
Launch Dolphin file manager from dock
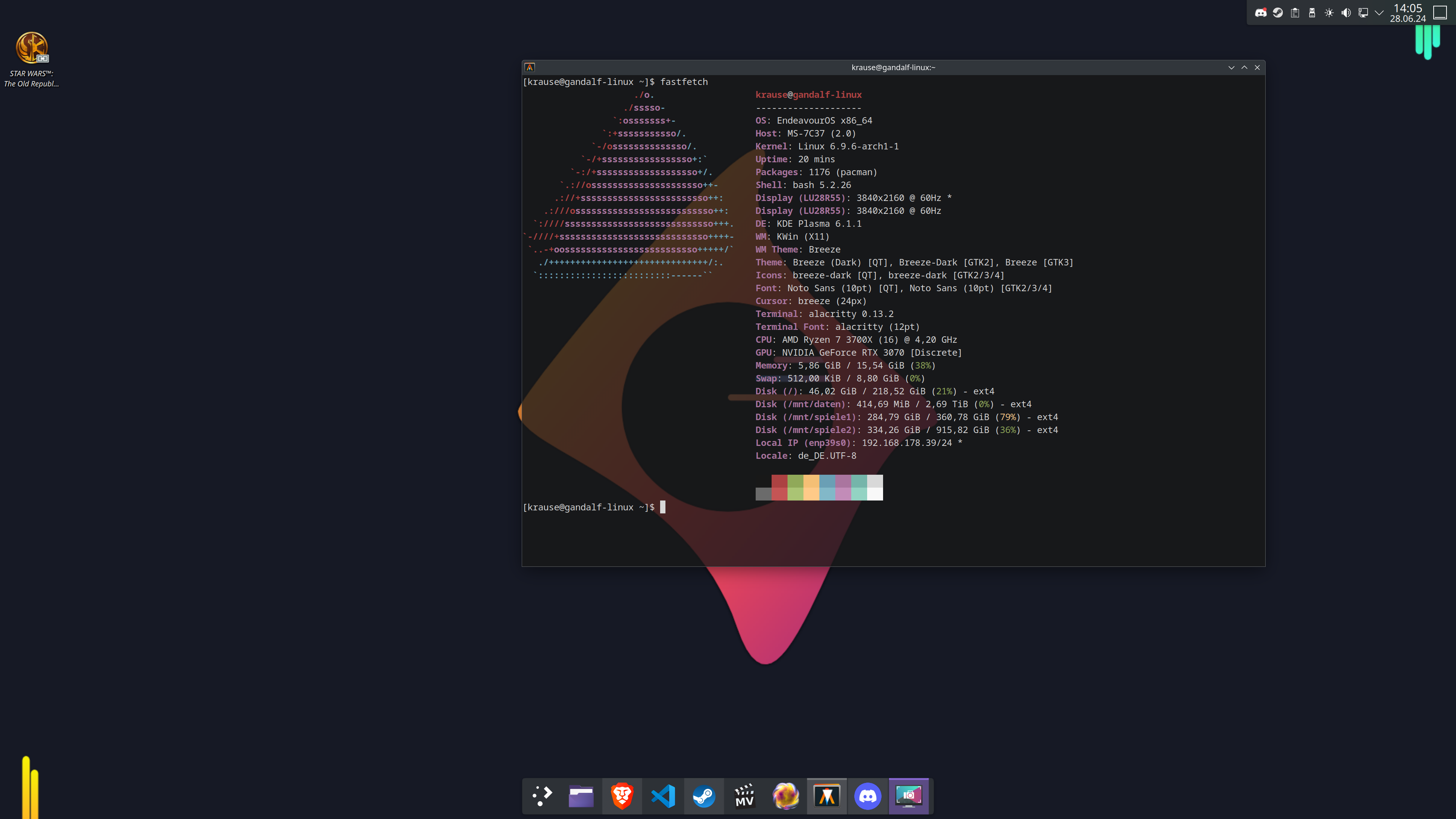[x=581, y=796]
